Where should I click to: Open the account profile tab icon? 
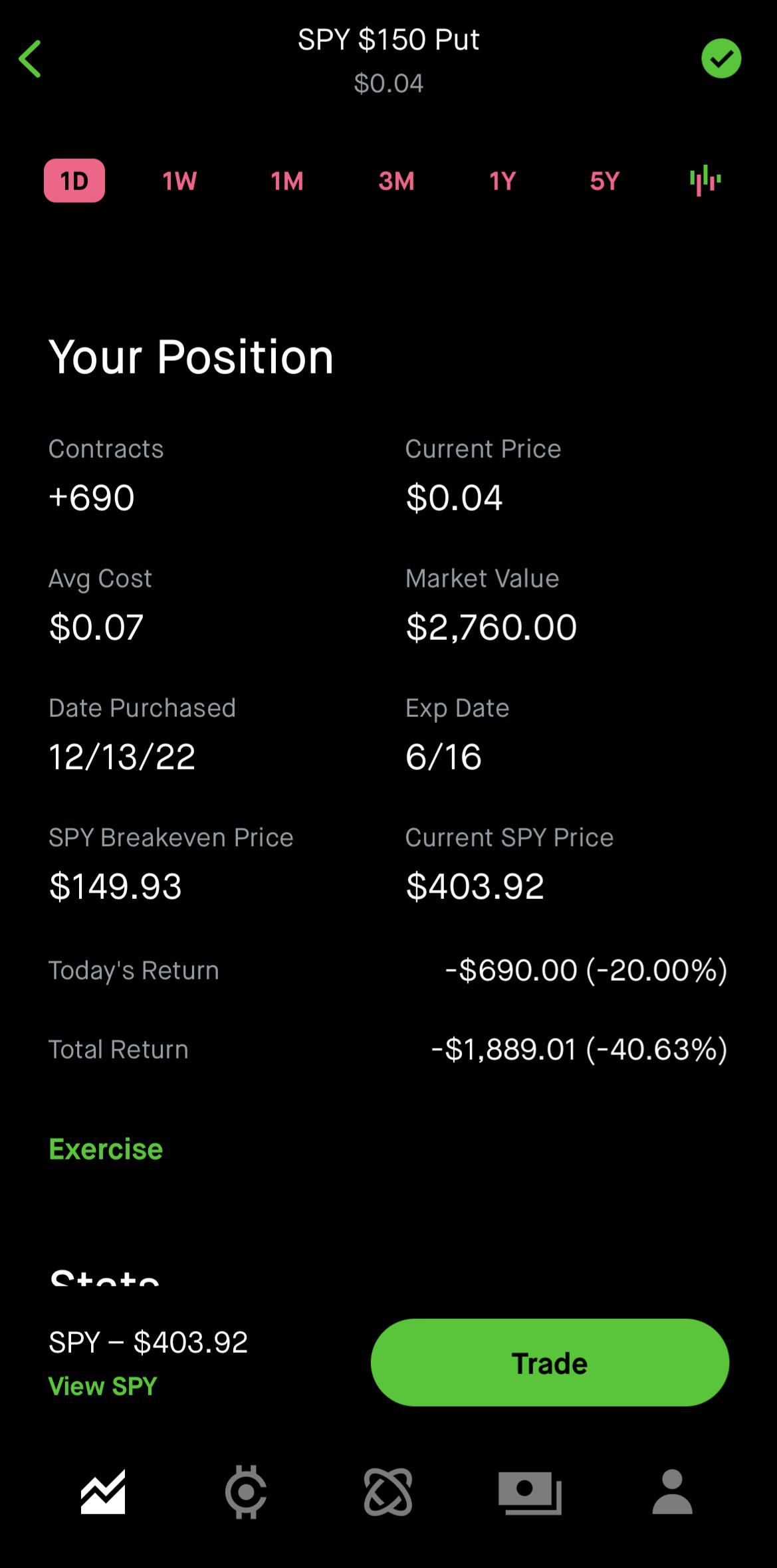(672, 1492)
